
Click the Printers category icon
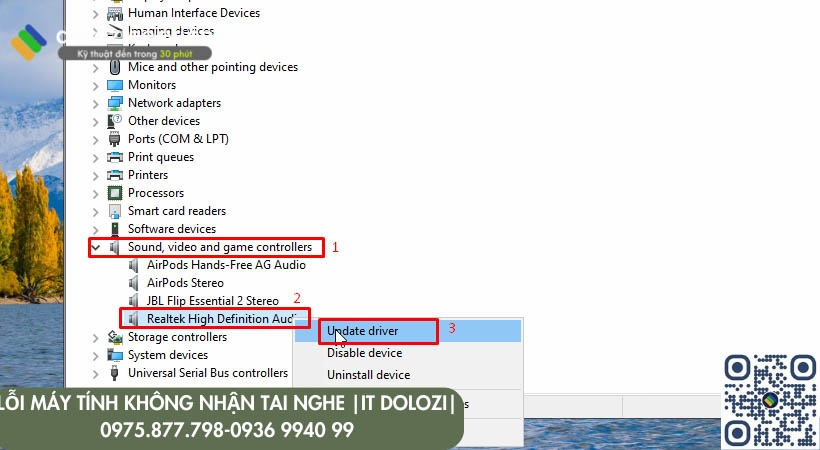(115, 175)
